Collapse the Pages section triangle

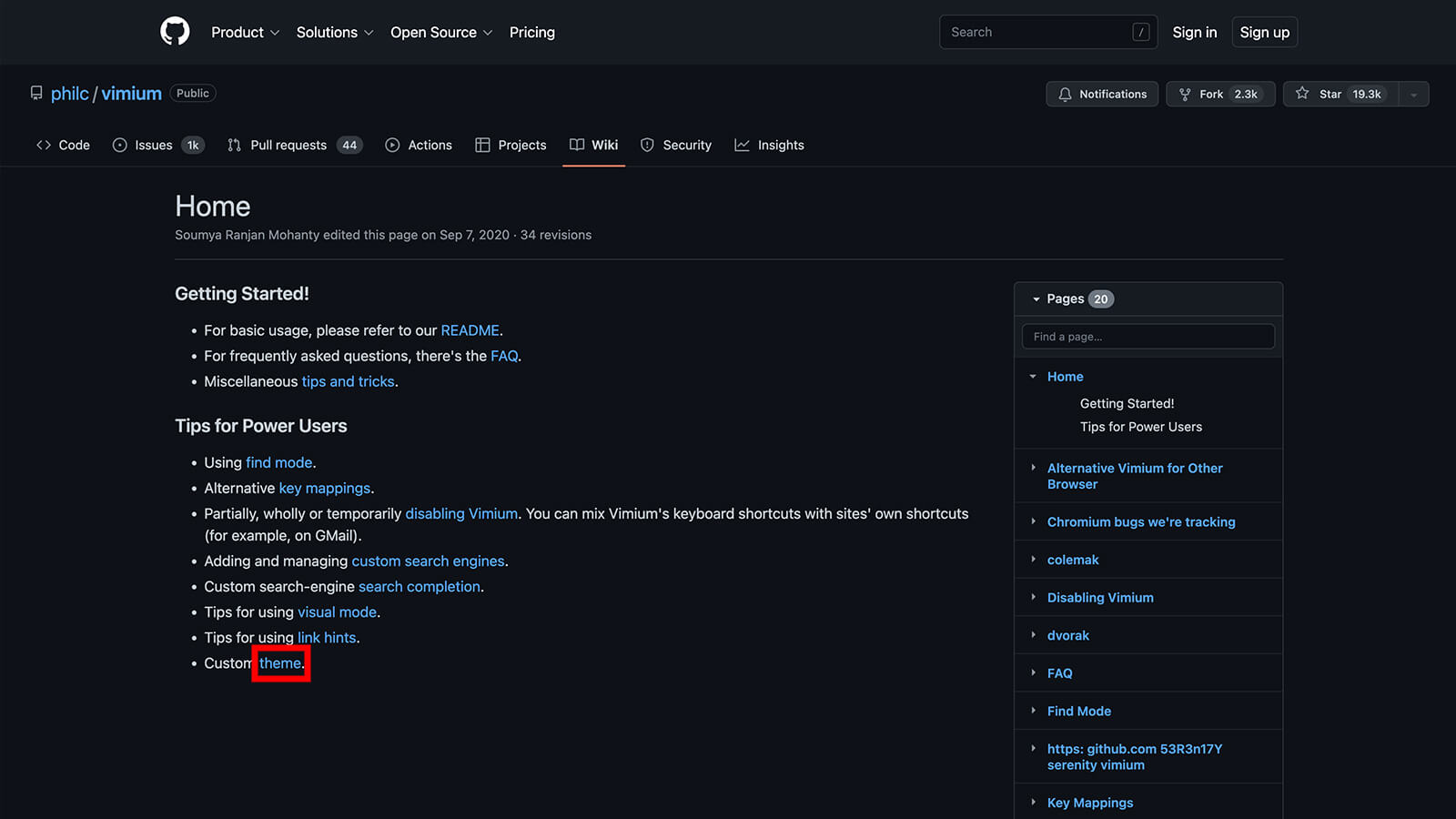pos(1036,299)
